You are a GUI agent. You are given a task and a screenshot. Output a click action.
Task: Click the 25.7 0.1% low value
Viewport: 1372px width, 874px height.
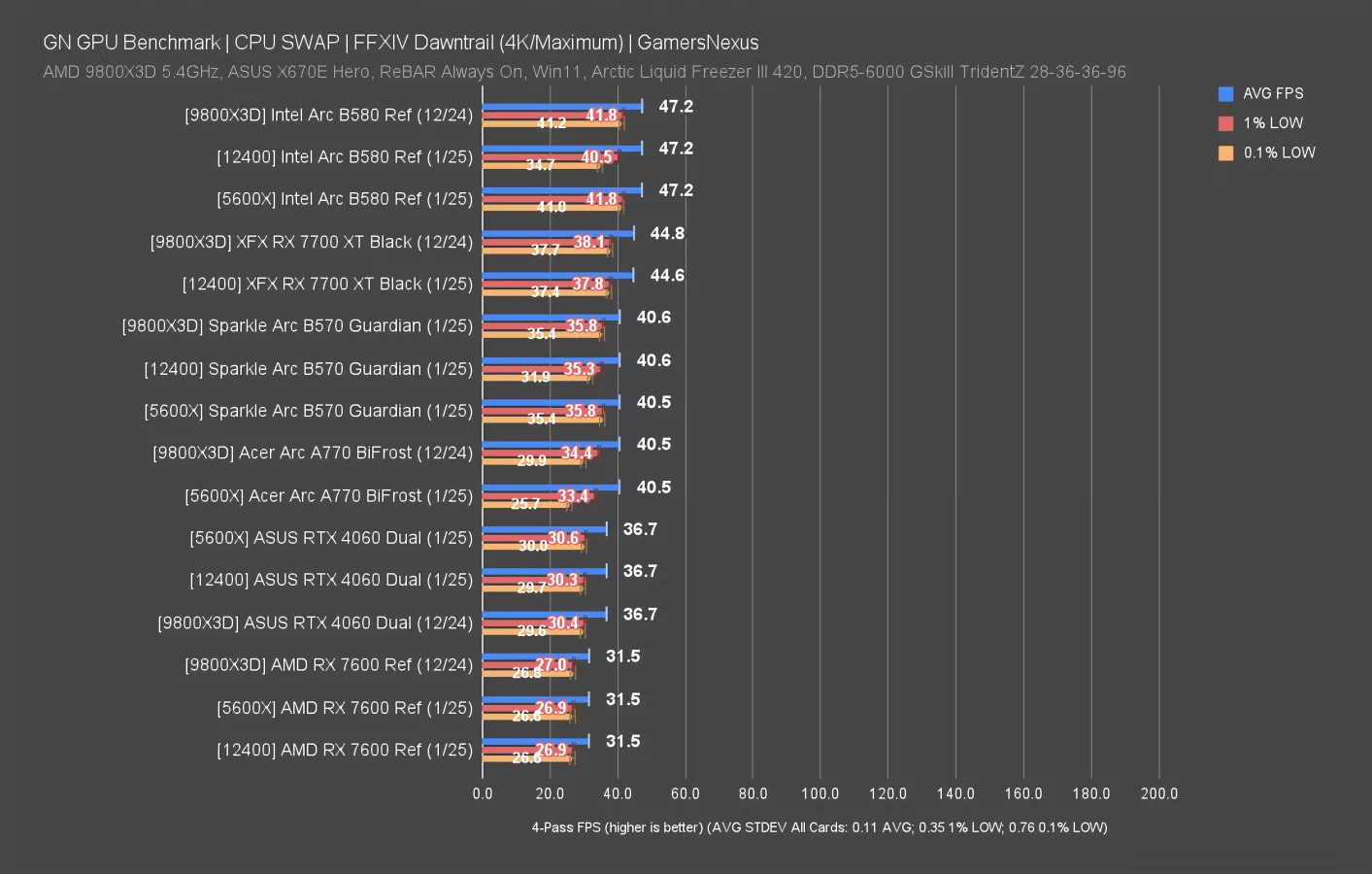[x=525, y=503]
